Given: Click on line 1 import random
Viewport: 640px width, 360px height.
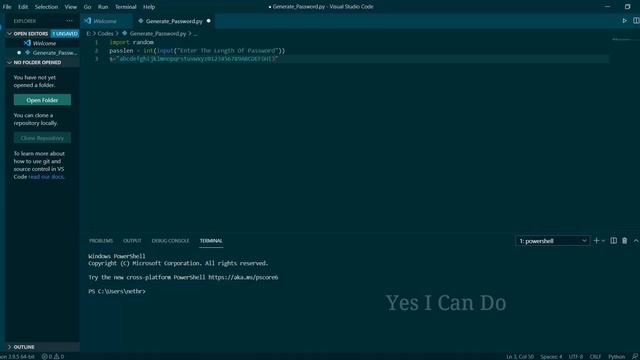Looking at the screenshot, I should coord(131,42).
